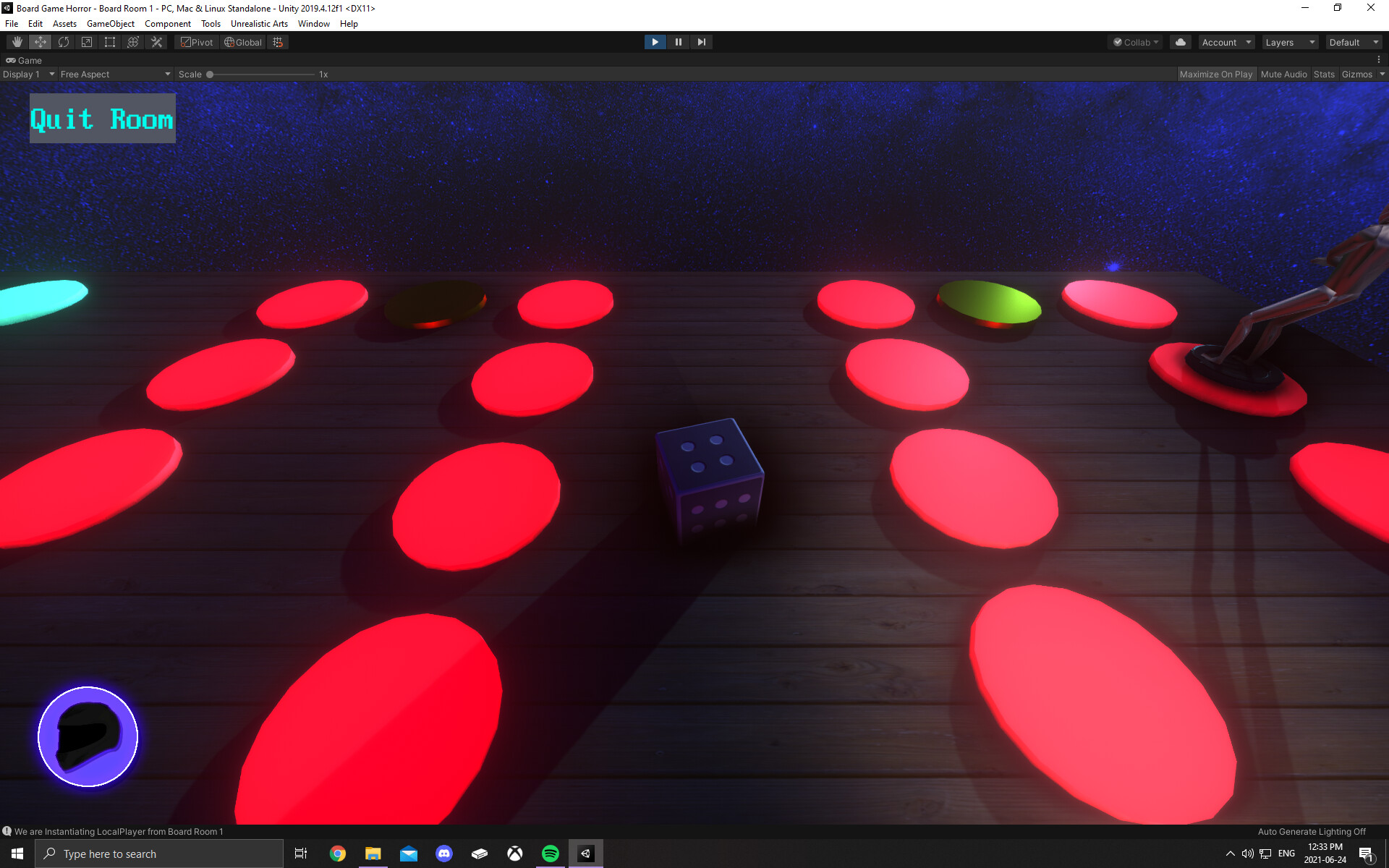Click the Quit Room button
Viewport: 1389px width, 868px height.
(x=102, y=119)
